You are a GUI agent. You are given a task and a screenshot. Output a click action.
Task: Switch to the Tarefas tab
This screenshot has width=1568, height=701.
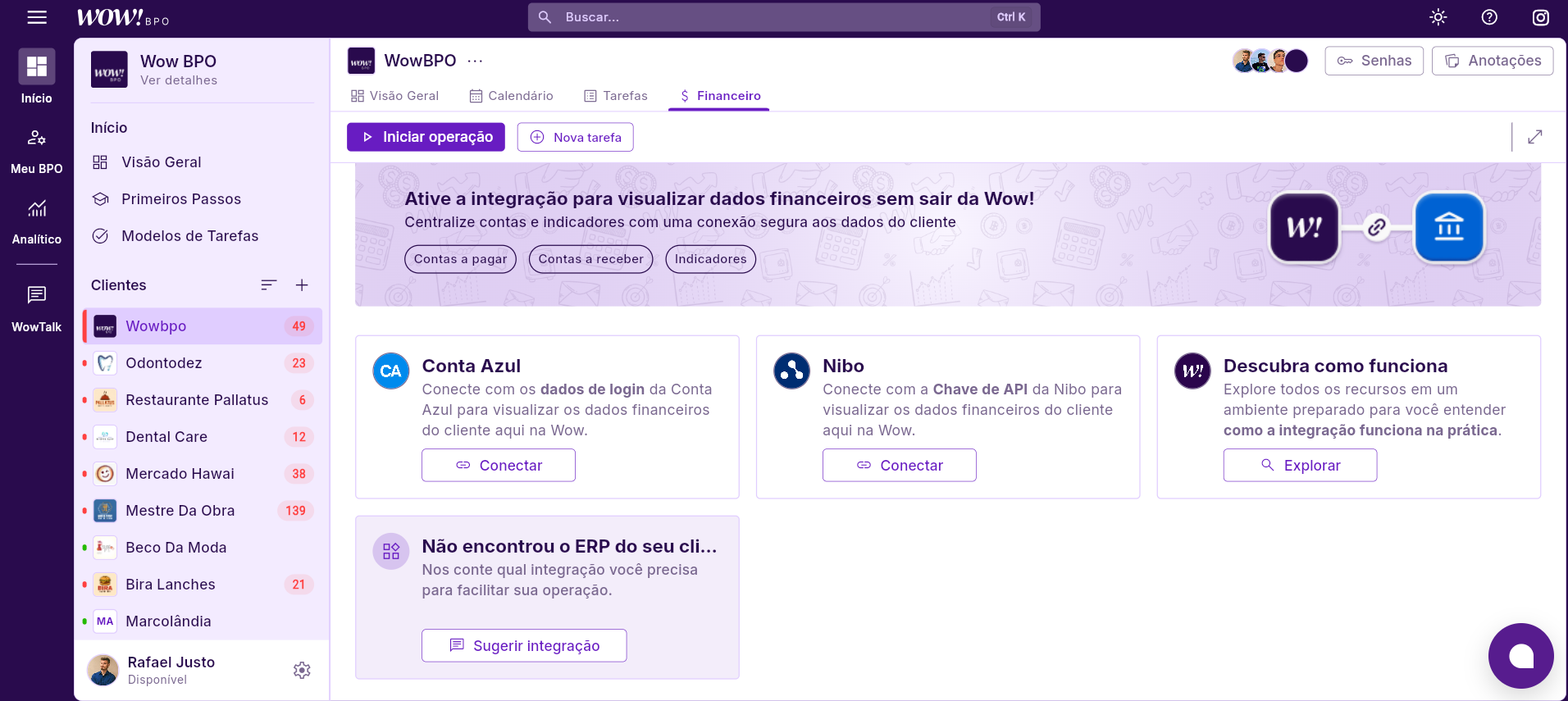(x=615, y=96)
